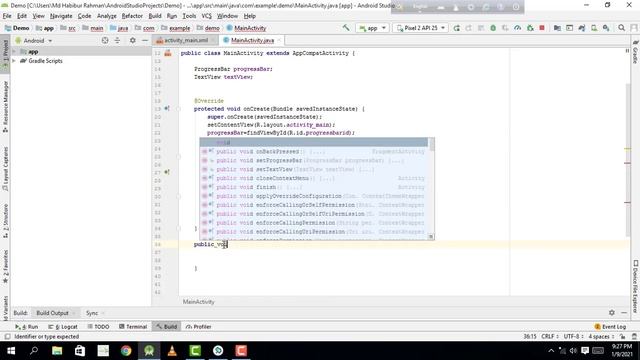Click the CRLF line separator selector
Viewport: 640px width, 360px height.
point(549,336)
